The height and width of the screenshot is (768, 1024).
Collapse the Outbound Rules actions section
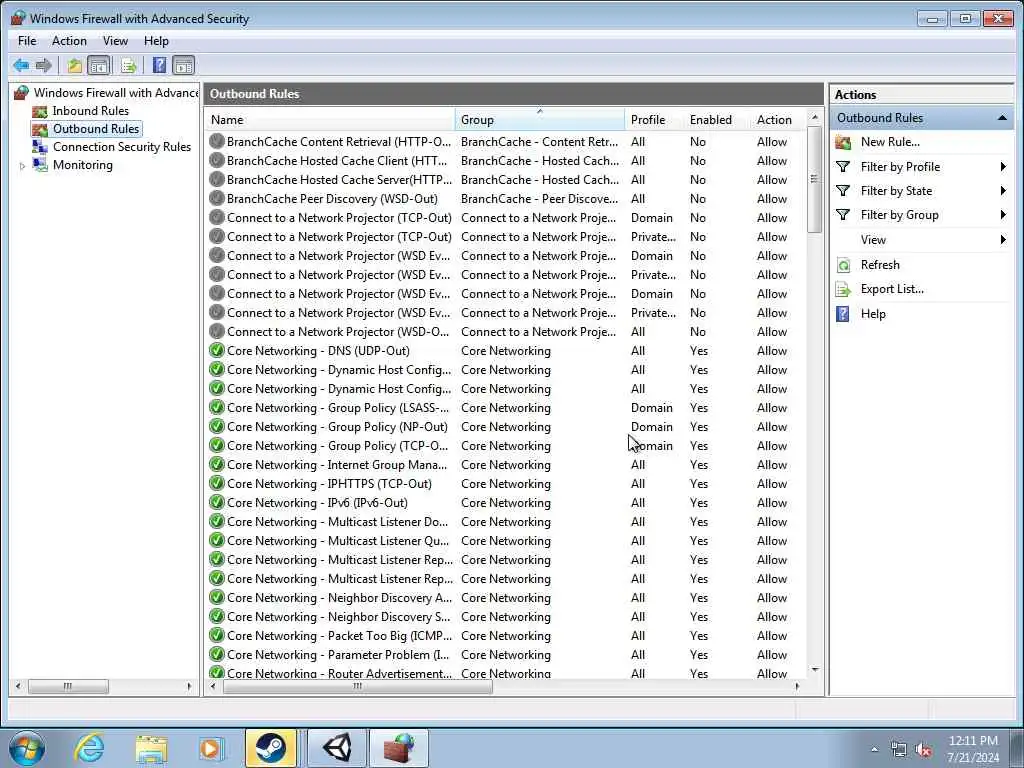coord(1002,118)
